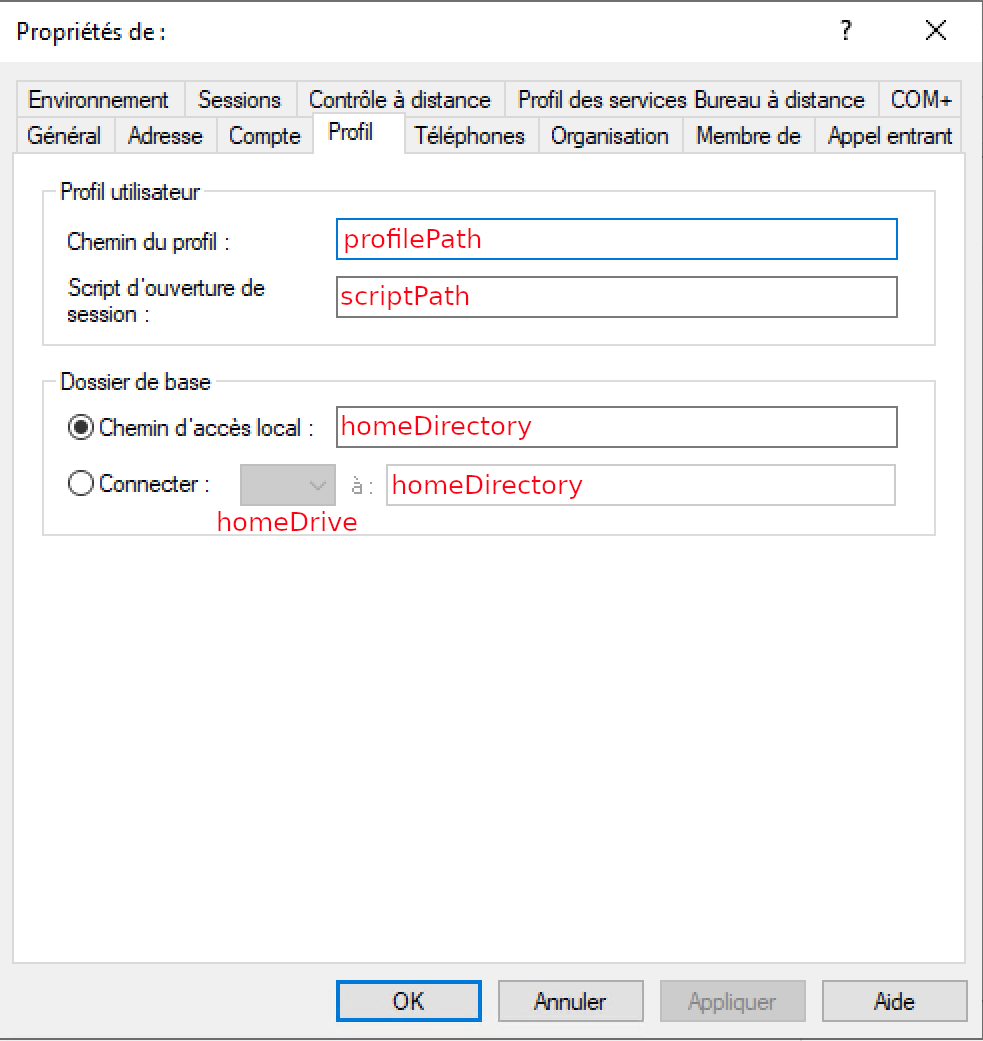Image resolution: width=983 pixels, height=1041 pixels.
Task: Switch to the Général tab
Action: 64,135
